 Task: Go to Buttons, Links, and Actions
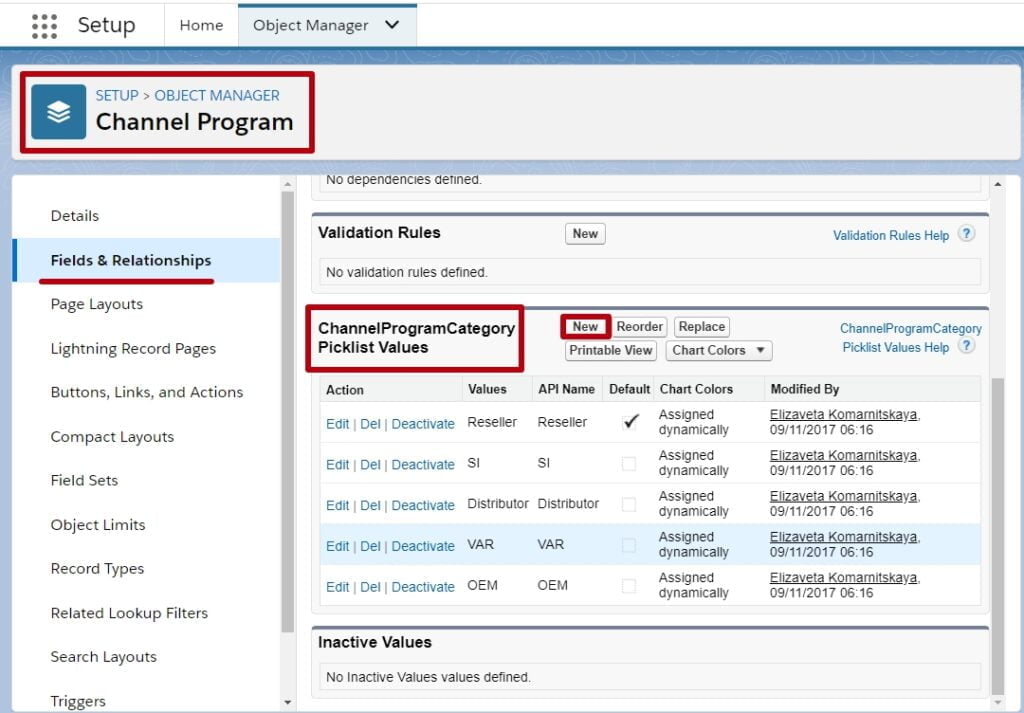(147, 392)
